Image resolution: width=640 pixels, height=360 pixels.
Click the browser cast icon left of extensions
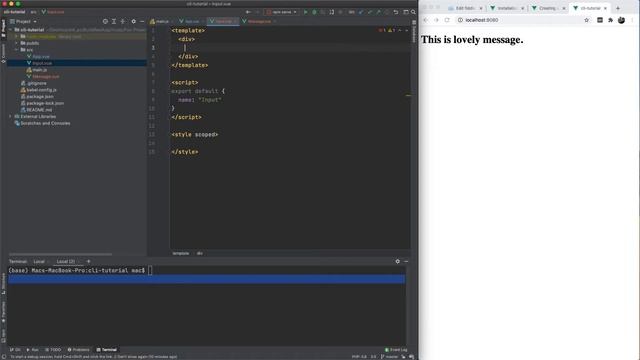[x=600, y=20]
